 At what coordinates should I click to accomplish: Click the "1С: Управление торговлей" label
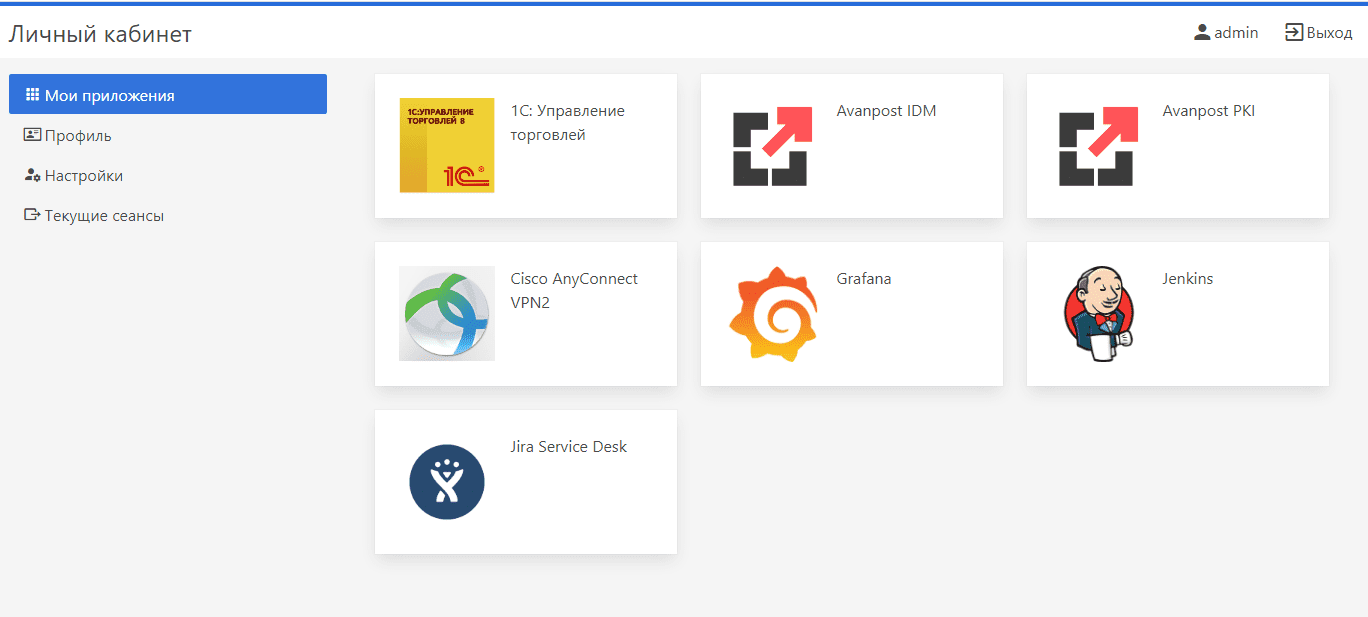tap(567, 123)
